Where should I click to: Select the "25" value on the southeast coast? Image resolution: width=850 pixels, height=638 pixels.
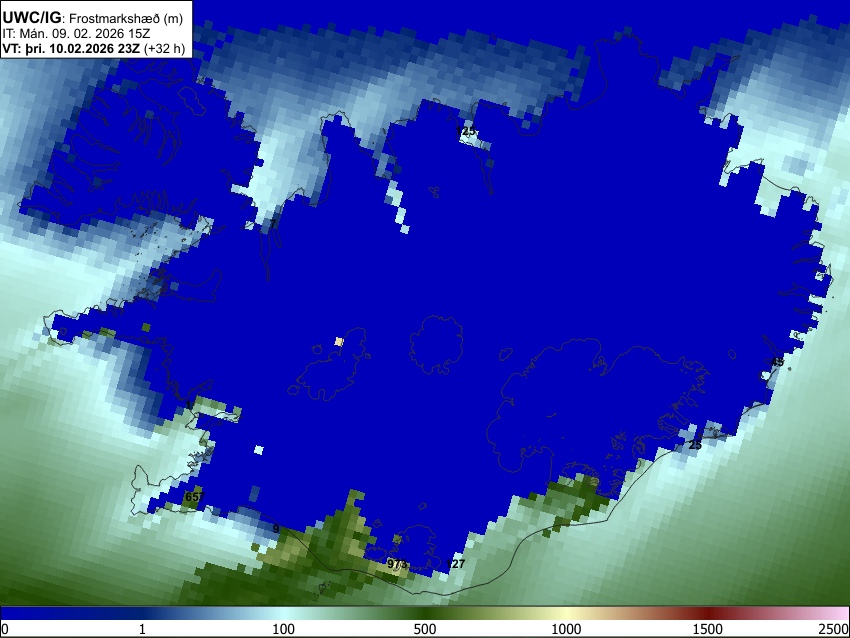(695, 445)
